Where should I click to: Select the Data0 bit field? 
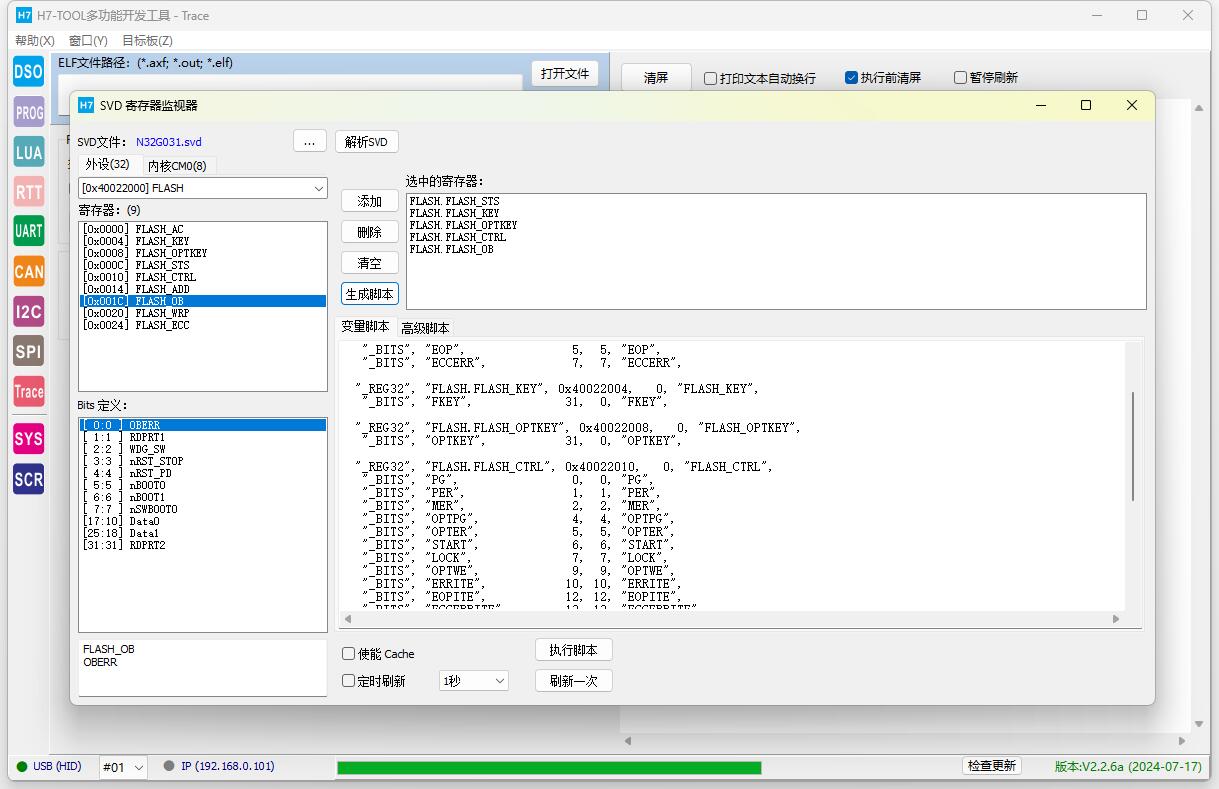203,521
